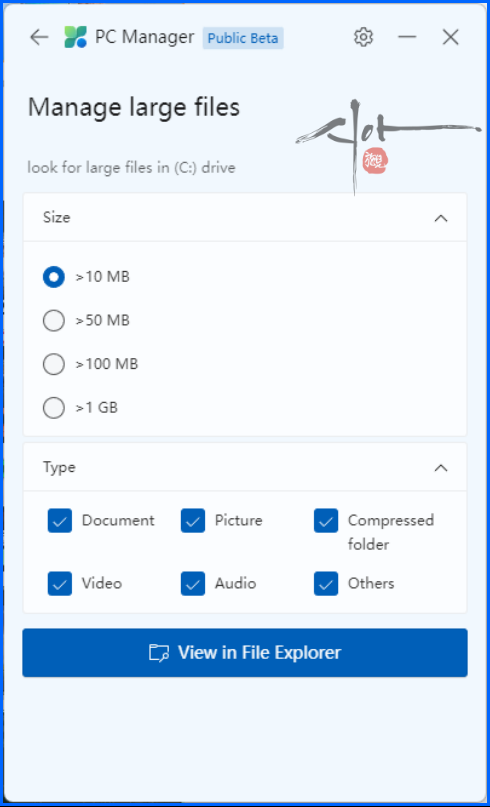Uncheck the Audio file type
This screenshot has width=490, height=807.
[193, 584]
